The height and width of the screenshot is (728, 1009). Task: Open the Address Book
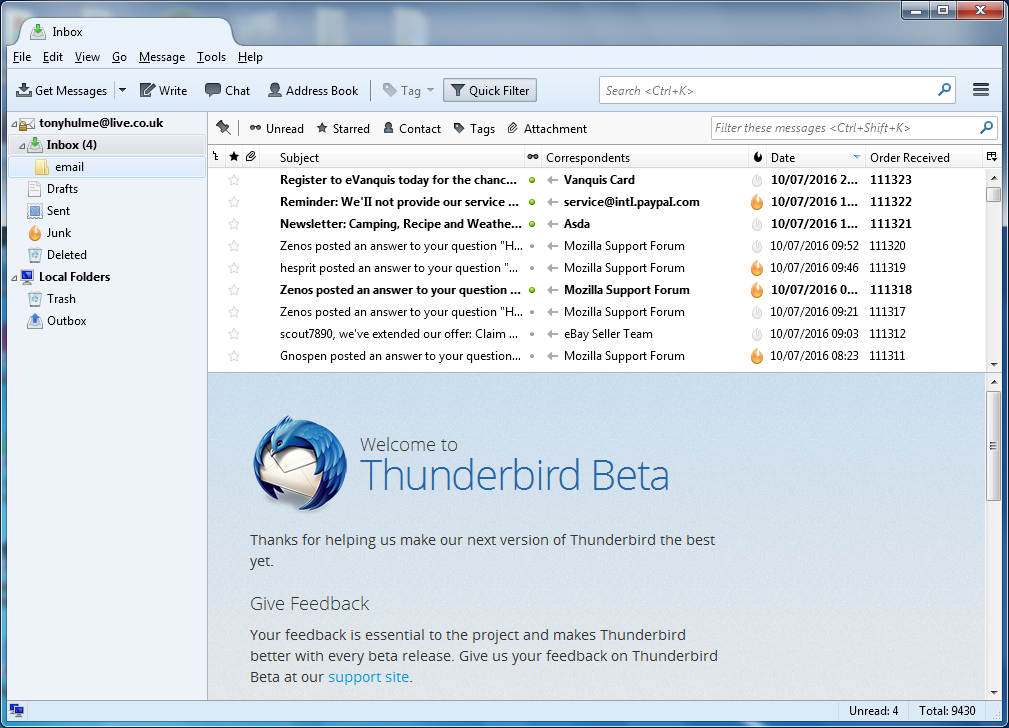click(312, 90)
